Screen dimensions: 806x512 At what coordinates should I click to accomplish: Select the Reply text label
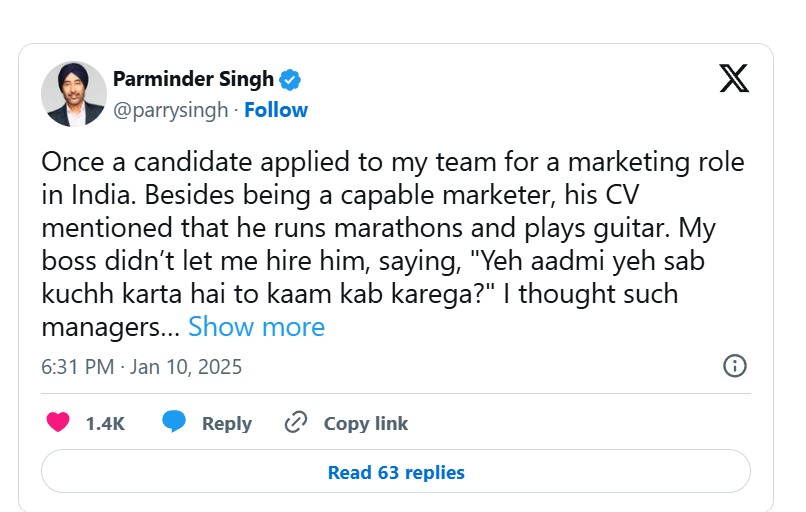coord(227,423)
